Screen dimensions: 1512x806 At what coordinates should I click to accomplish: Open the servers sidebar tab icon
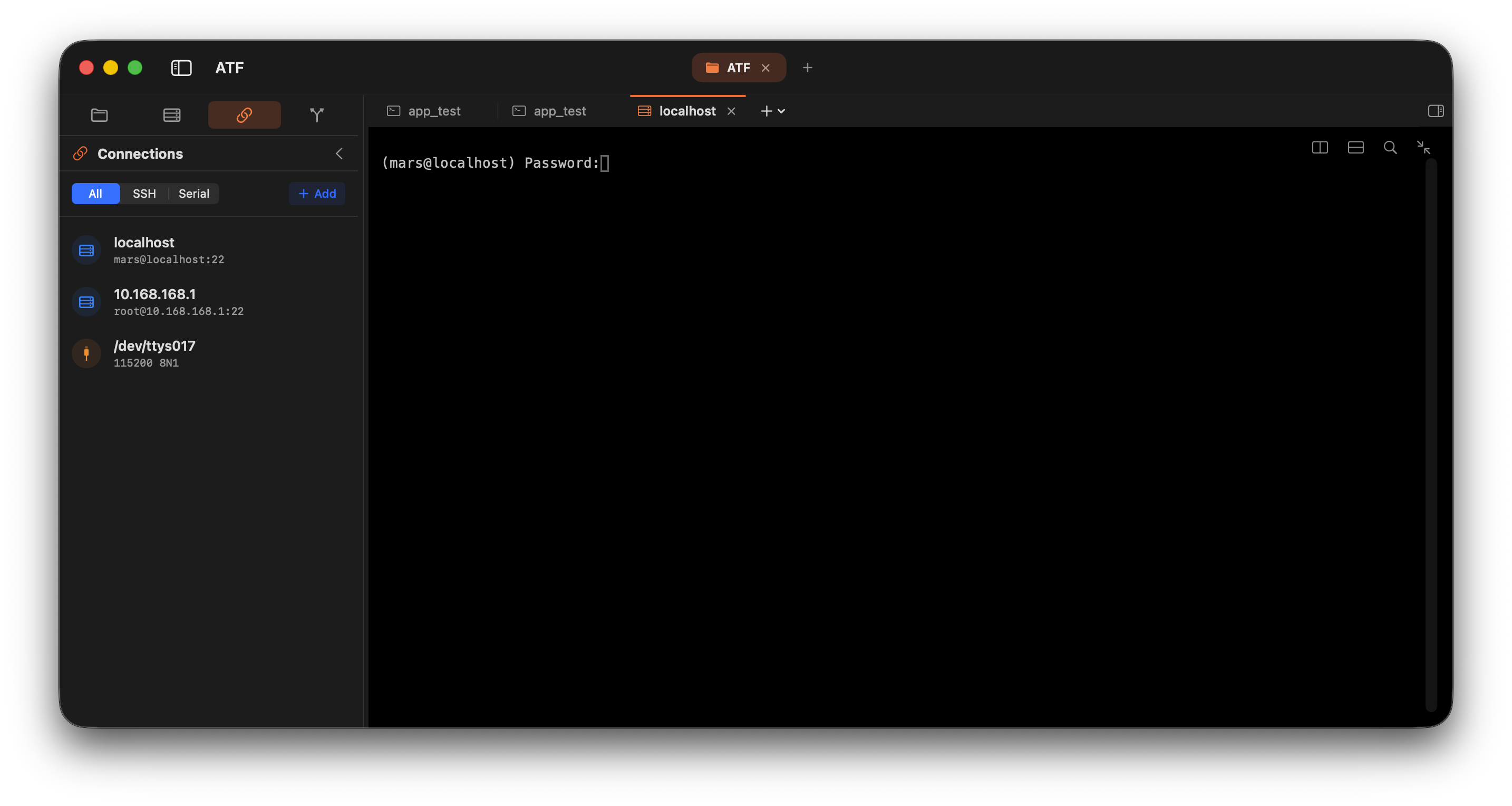(172, 114)
